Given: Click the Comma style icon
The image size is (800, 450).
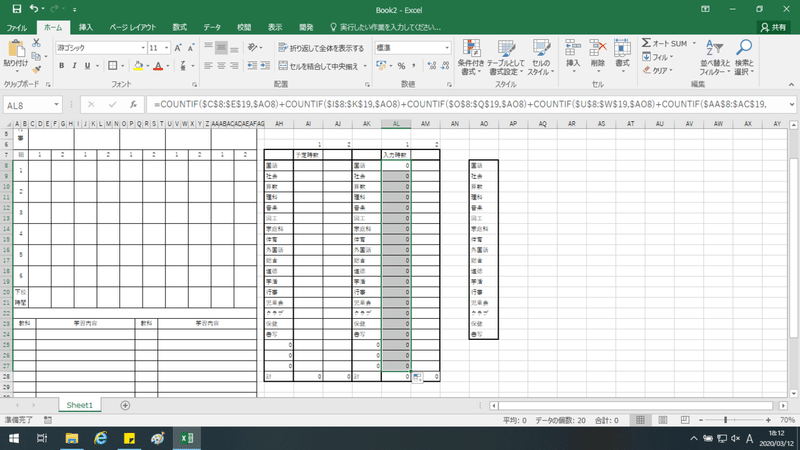Looking at the screenshot, I should coord(413,66).
